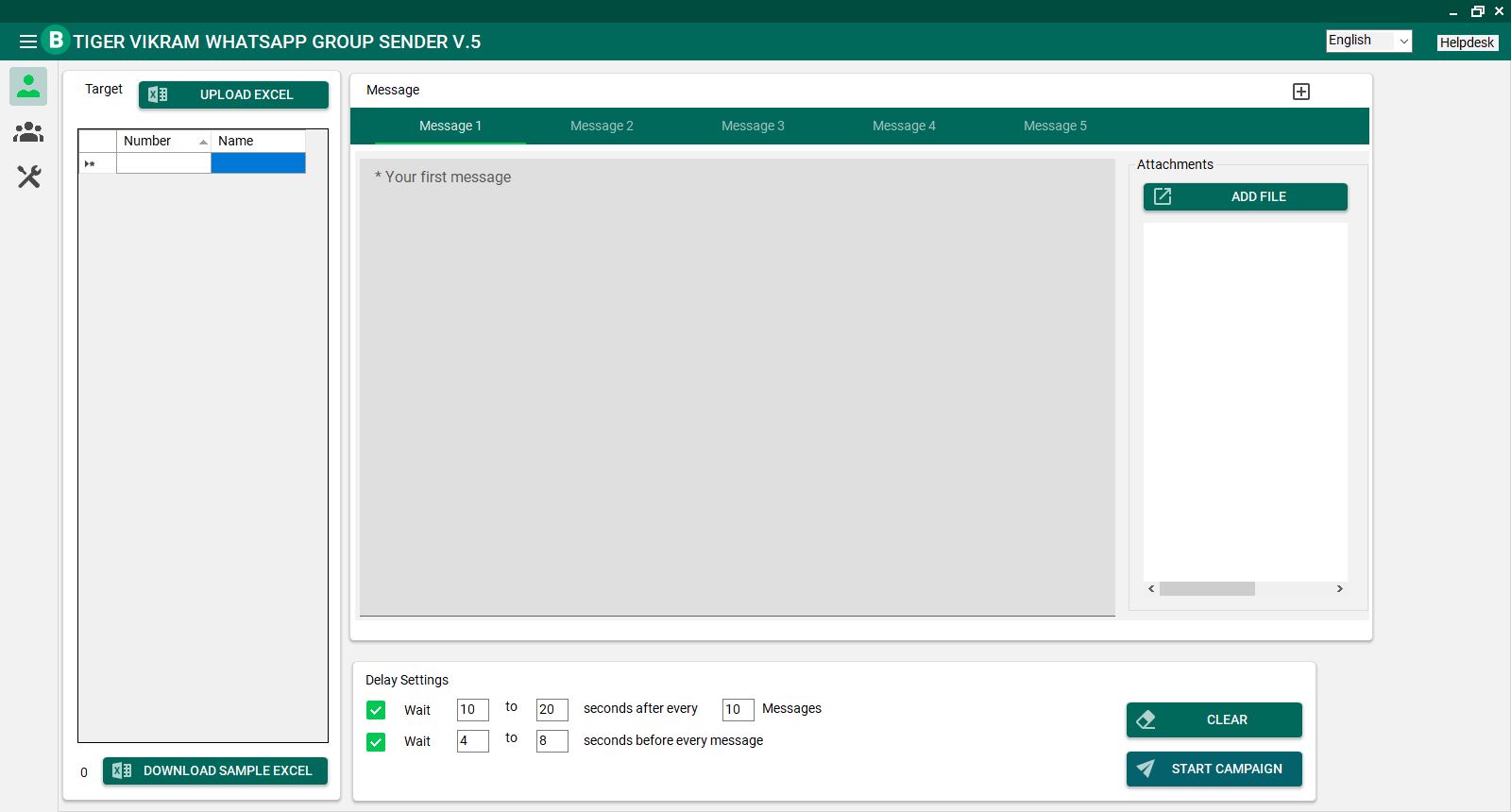Click the paper plane icon on Start Campaign
The height and width of the screenshot is (812, 1511).
1146,769
